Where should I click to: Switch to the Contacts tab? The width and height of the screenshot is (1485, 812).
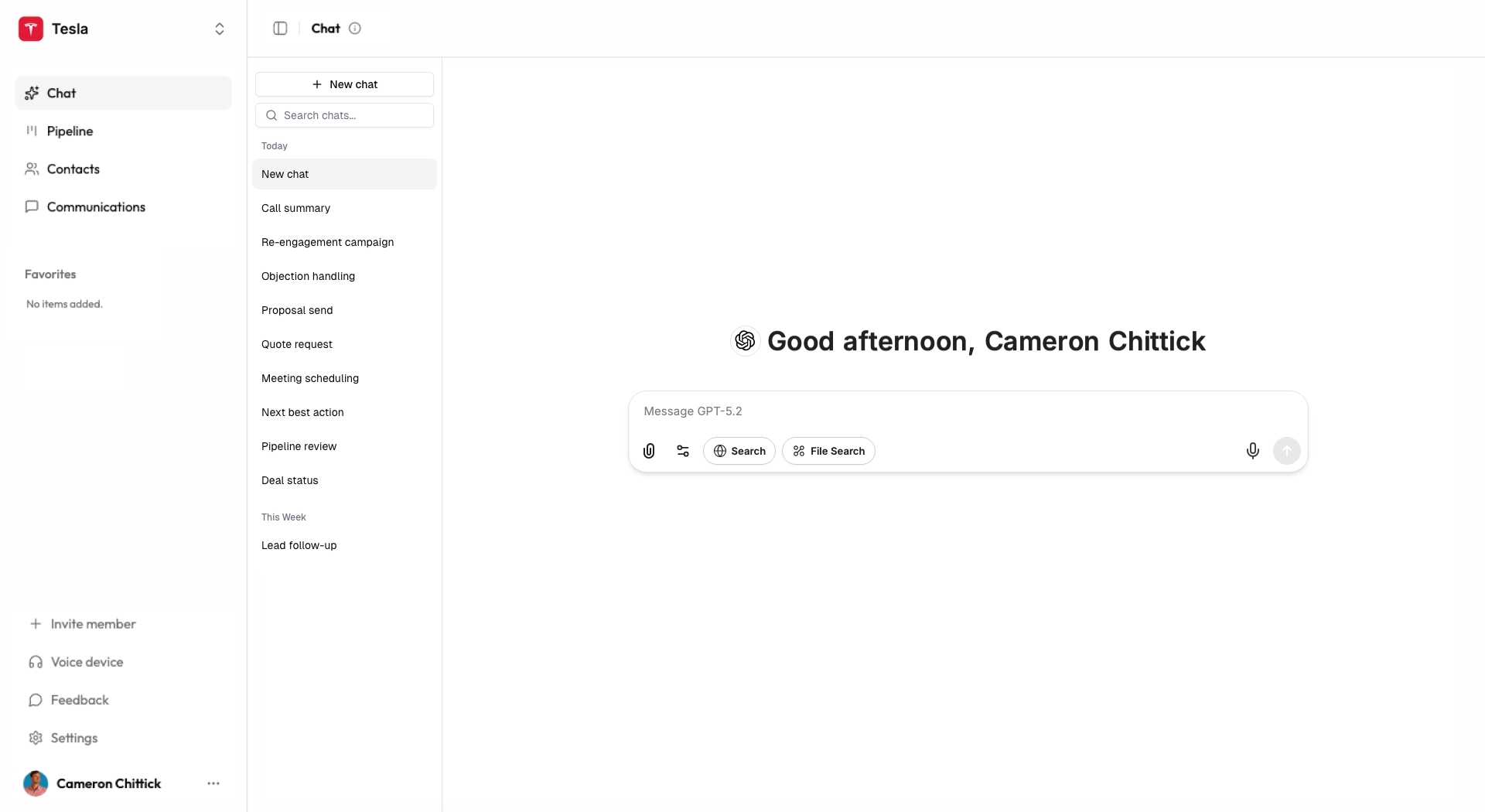point(73,169)
